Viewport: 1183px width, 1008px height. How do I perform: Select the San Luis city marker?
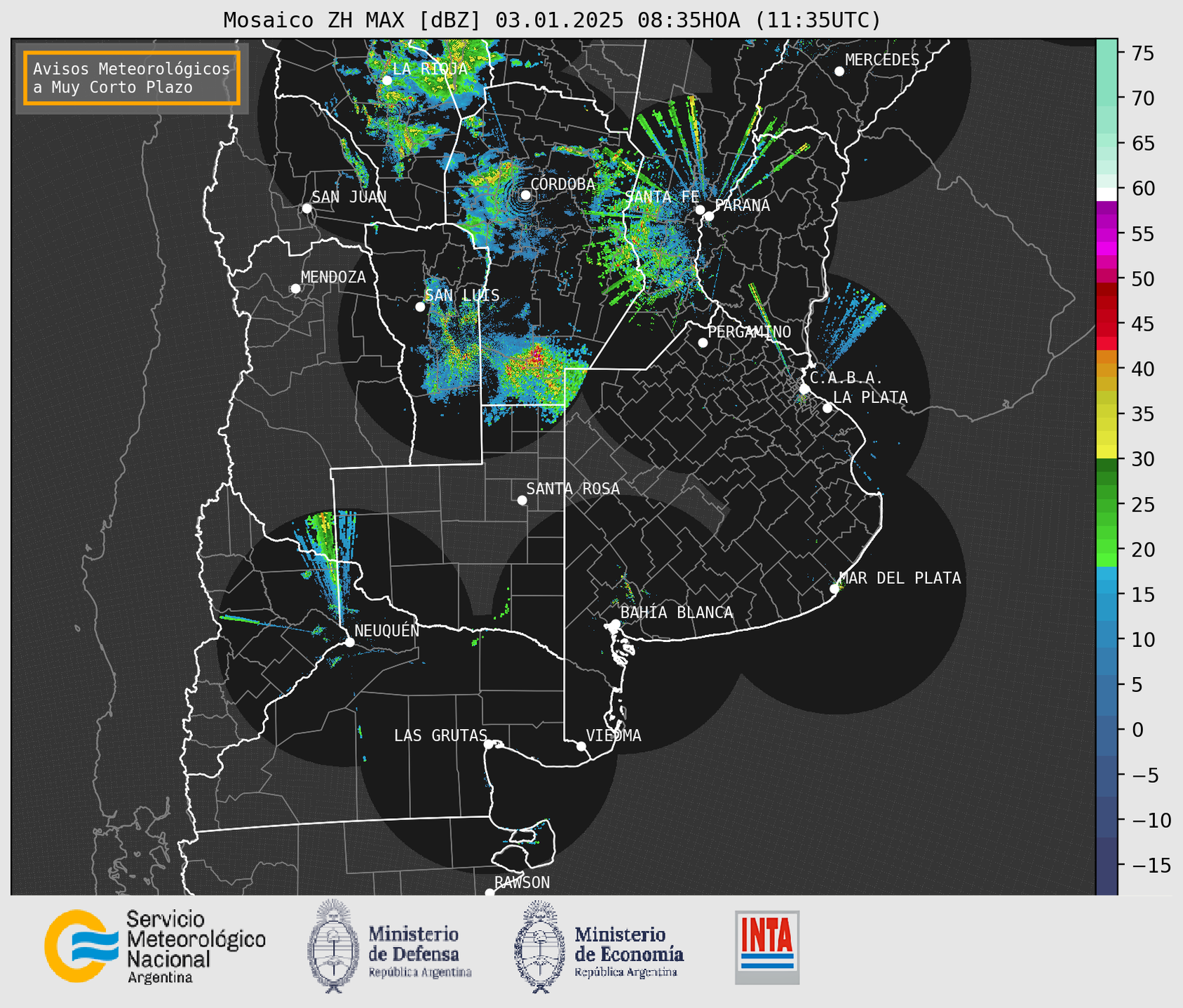(x=420, y=307)
